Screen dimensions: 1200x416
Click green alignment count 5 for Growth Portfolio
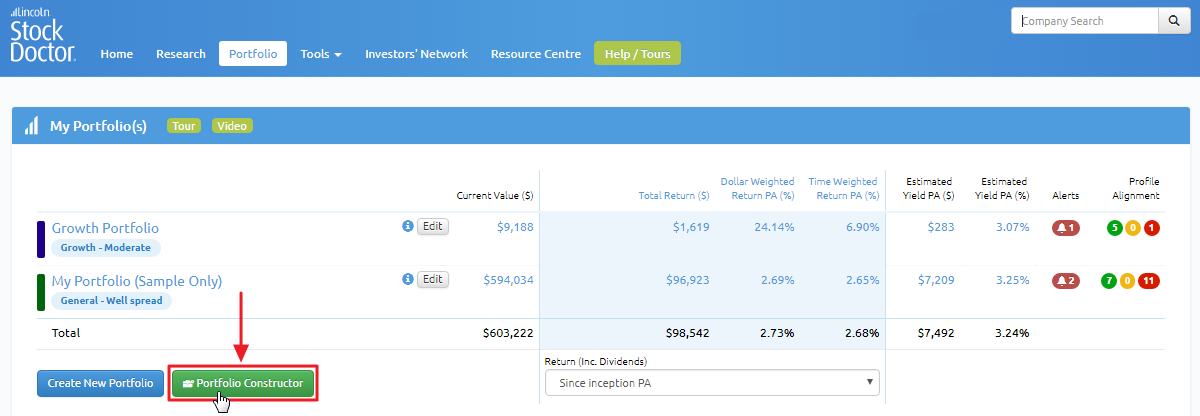pyautogui.click(x=1115, y=228)
